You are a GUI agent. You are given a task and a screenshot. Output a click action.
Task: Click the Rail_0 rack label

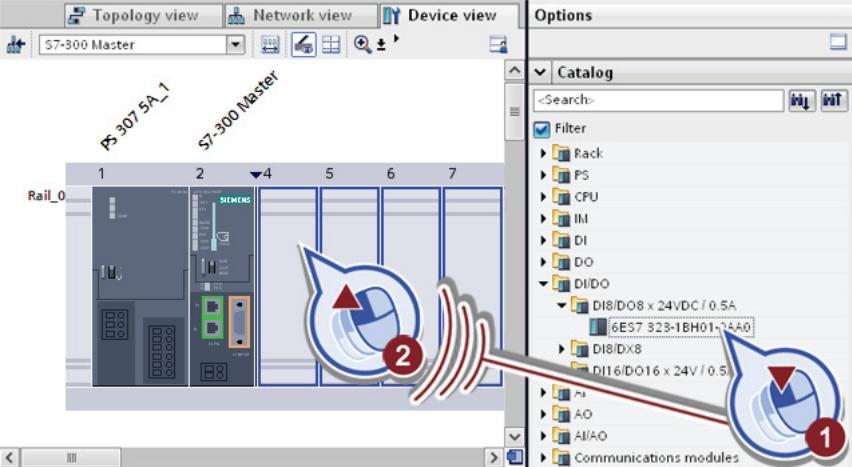pyautogui.click(x=46, y=195)
